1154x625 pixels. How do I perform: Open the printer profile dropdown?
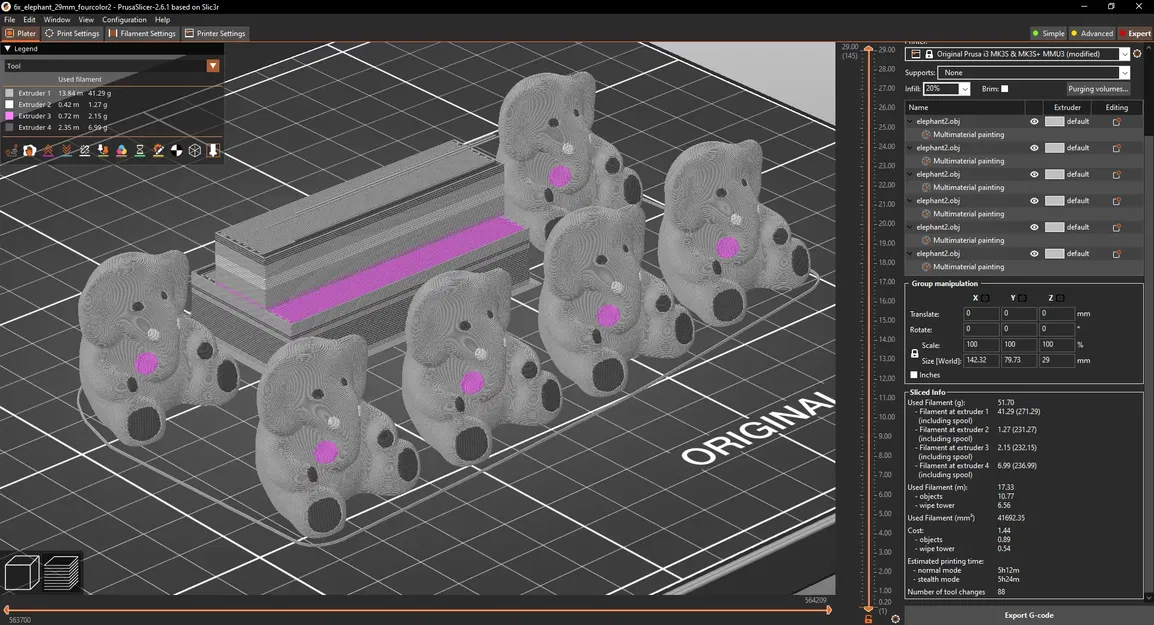coord(1125,54)
